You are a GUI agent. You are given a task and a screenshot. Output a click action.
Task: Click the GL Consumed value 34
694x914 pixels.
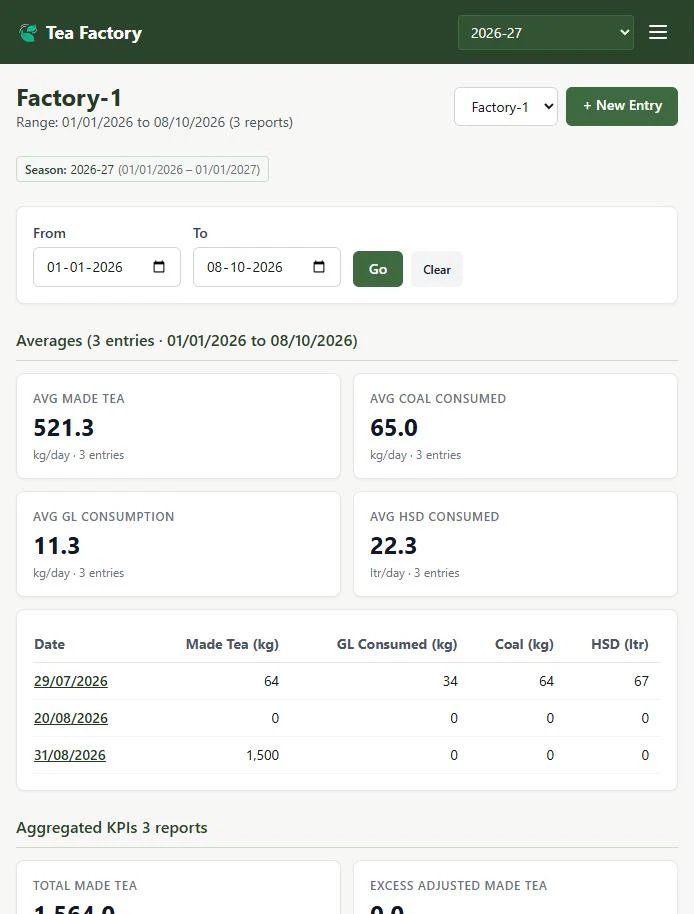click(x=450, y=681)
